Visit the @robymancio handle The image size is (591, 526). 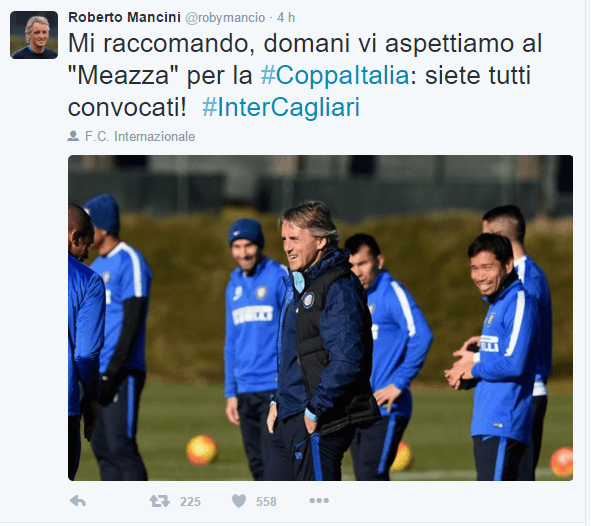coord(225,18)
